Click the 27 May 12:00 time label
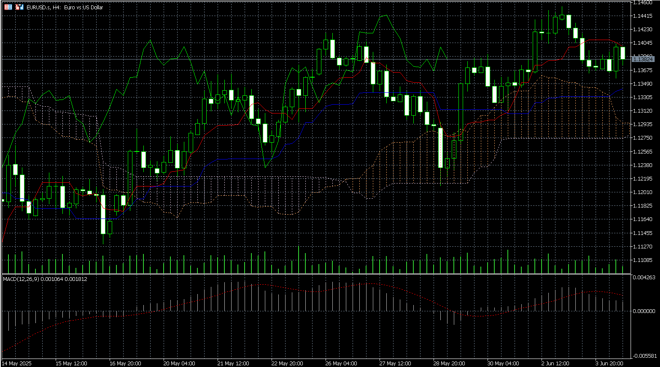This screenshot has height=367, width=660. (395, 363)
